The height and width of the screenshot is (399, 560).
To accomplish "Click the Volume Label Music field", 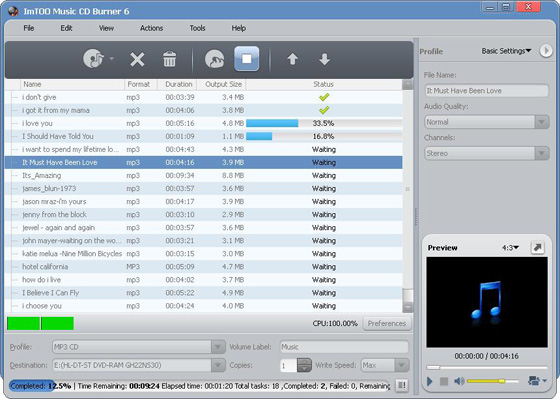I will tap(344, 347).
